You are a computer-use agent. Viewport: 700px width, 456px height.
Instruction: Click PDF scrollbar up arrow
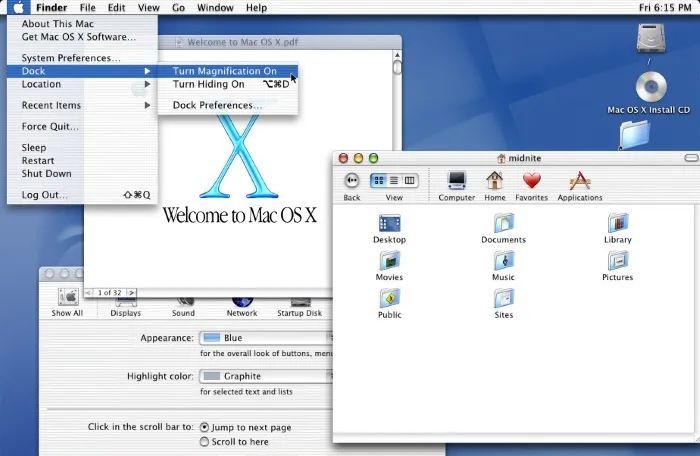tap(397, 55)
